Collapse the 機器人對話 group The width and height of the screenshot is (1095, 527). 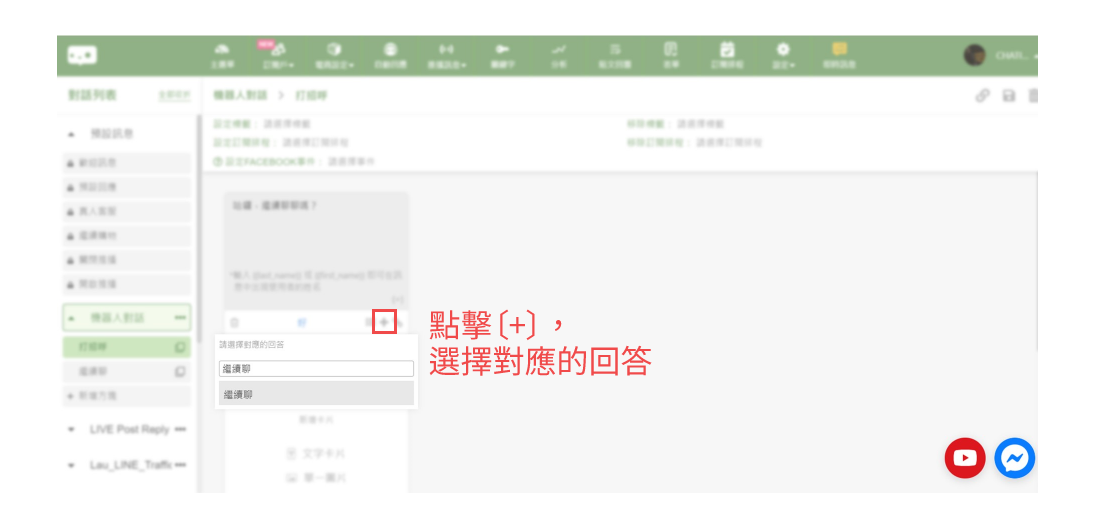pyautogui.click(x=73, y=318)
